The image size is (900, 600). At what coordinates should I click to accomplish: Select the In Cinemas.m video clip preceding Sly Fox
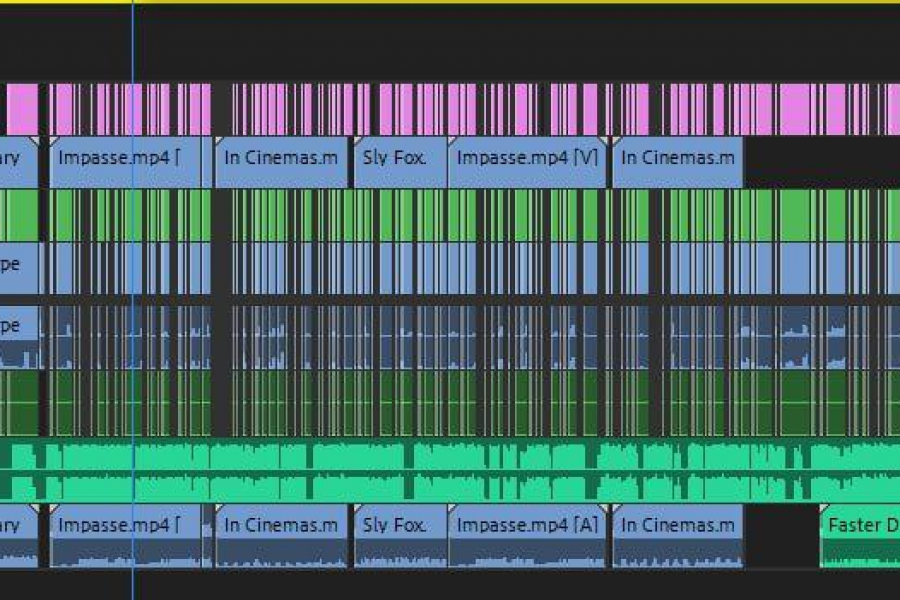(x=281, y=162)
